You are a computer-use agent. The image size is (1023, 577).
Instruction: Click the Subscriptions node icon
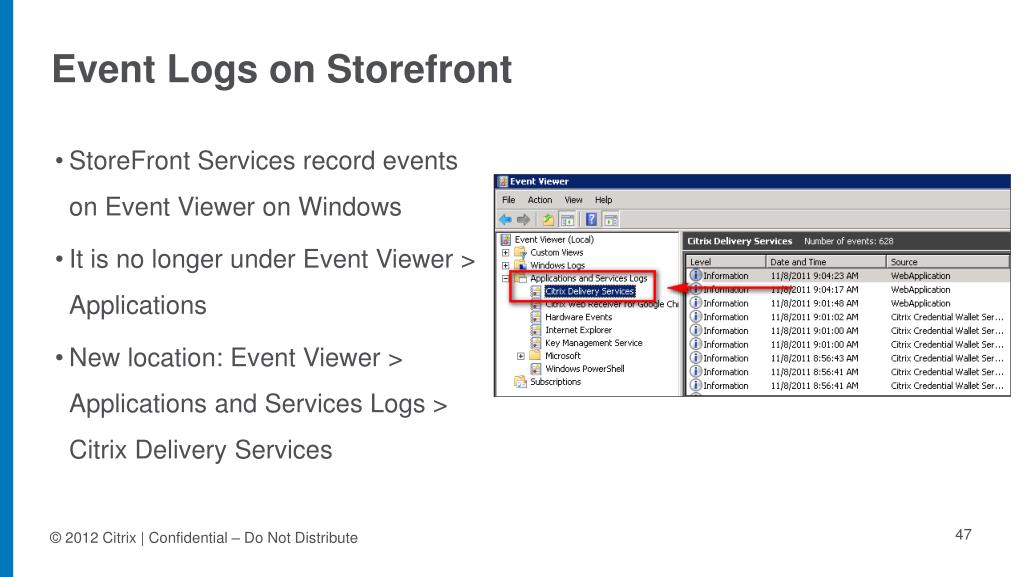520,382
